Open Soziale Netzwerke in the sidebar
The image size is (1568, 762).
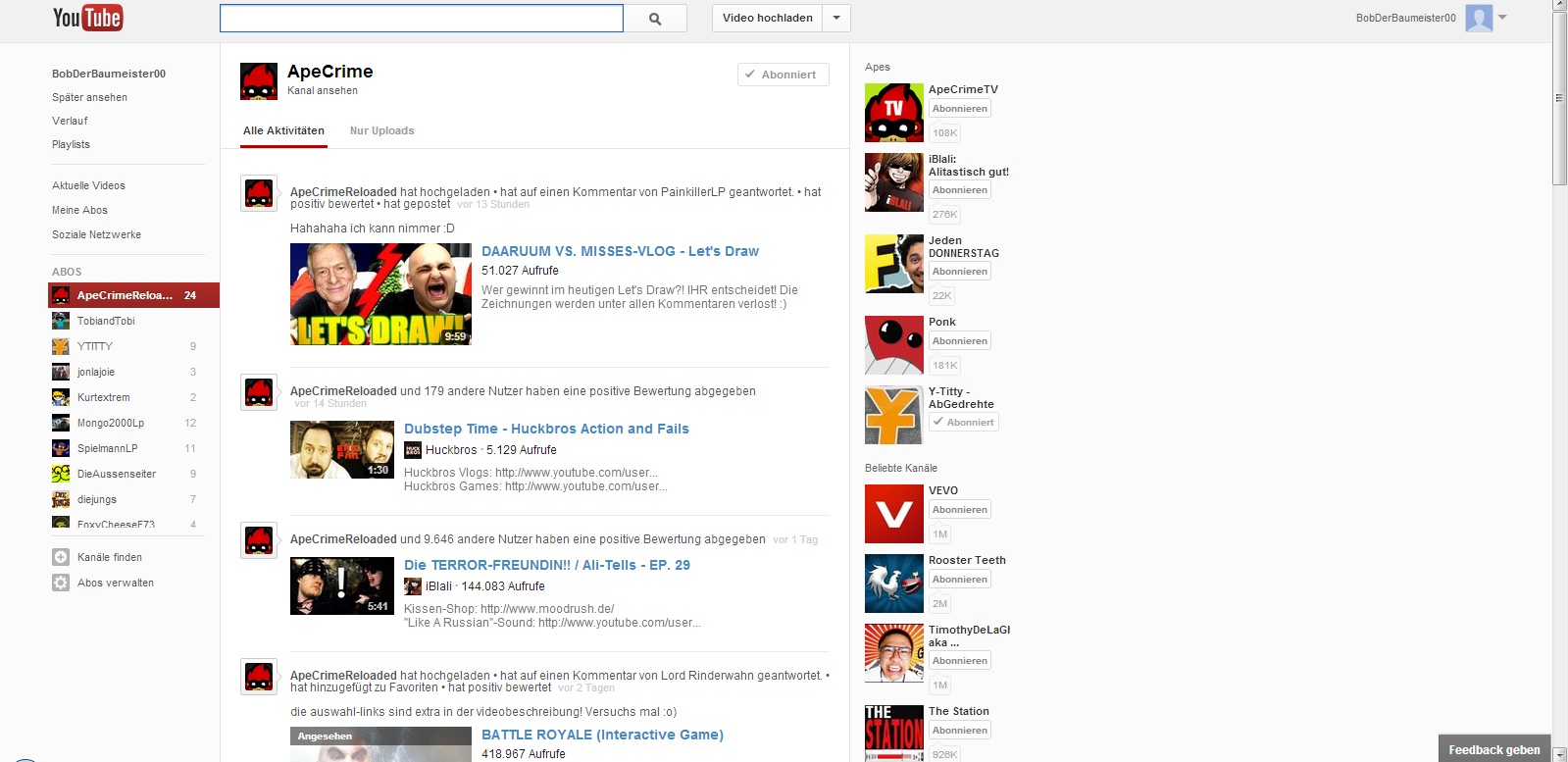(96, 234)
